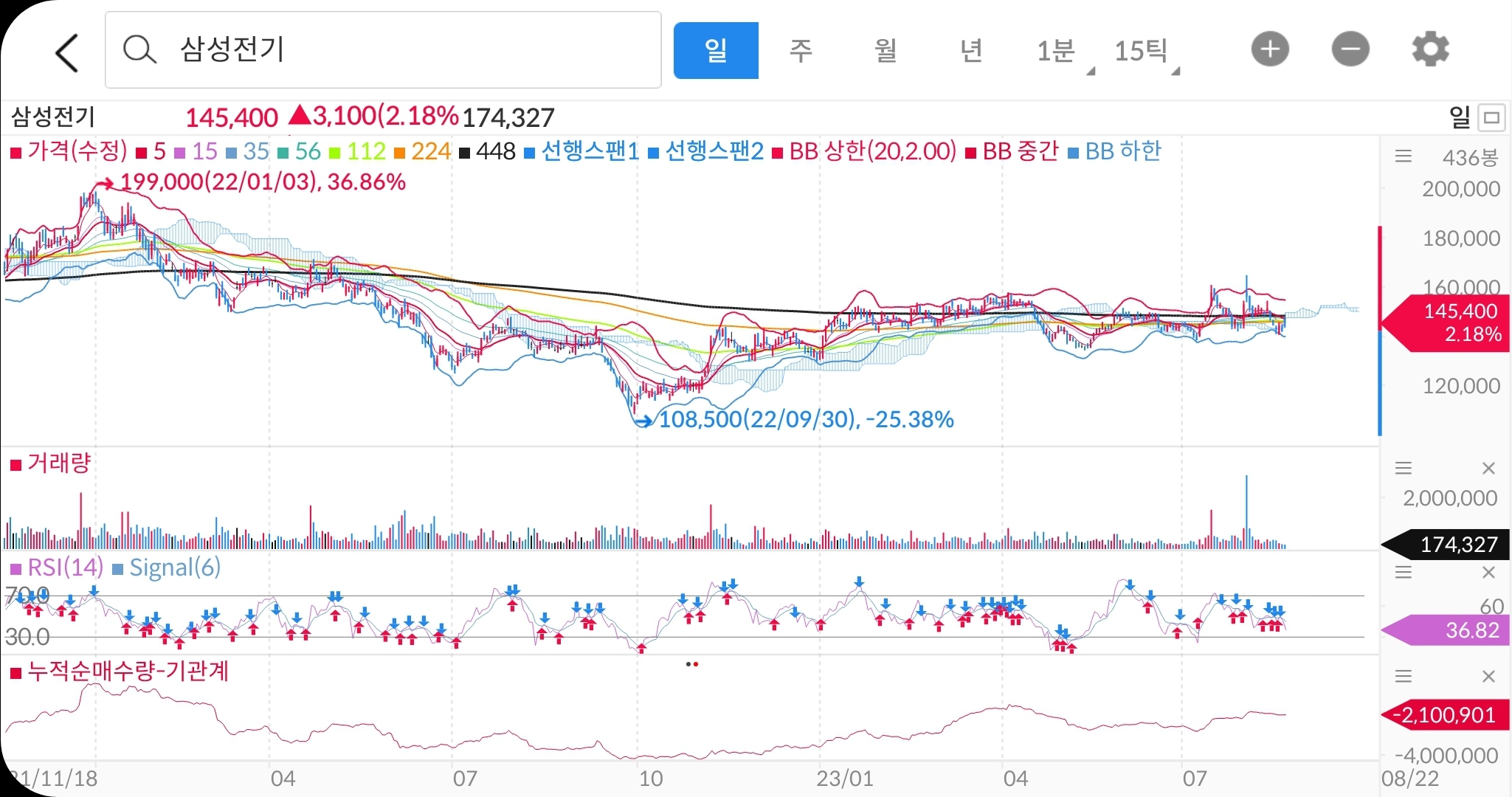Viewport: 1512px width, 797px height.
Task: Click the 누적순매수량-기관계 label
Action: (119, 672)
